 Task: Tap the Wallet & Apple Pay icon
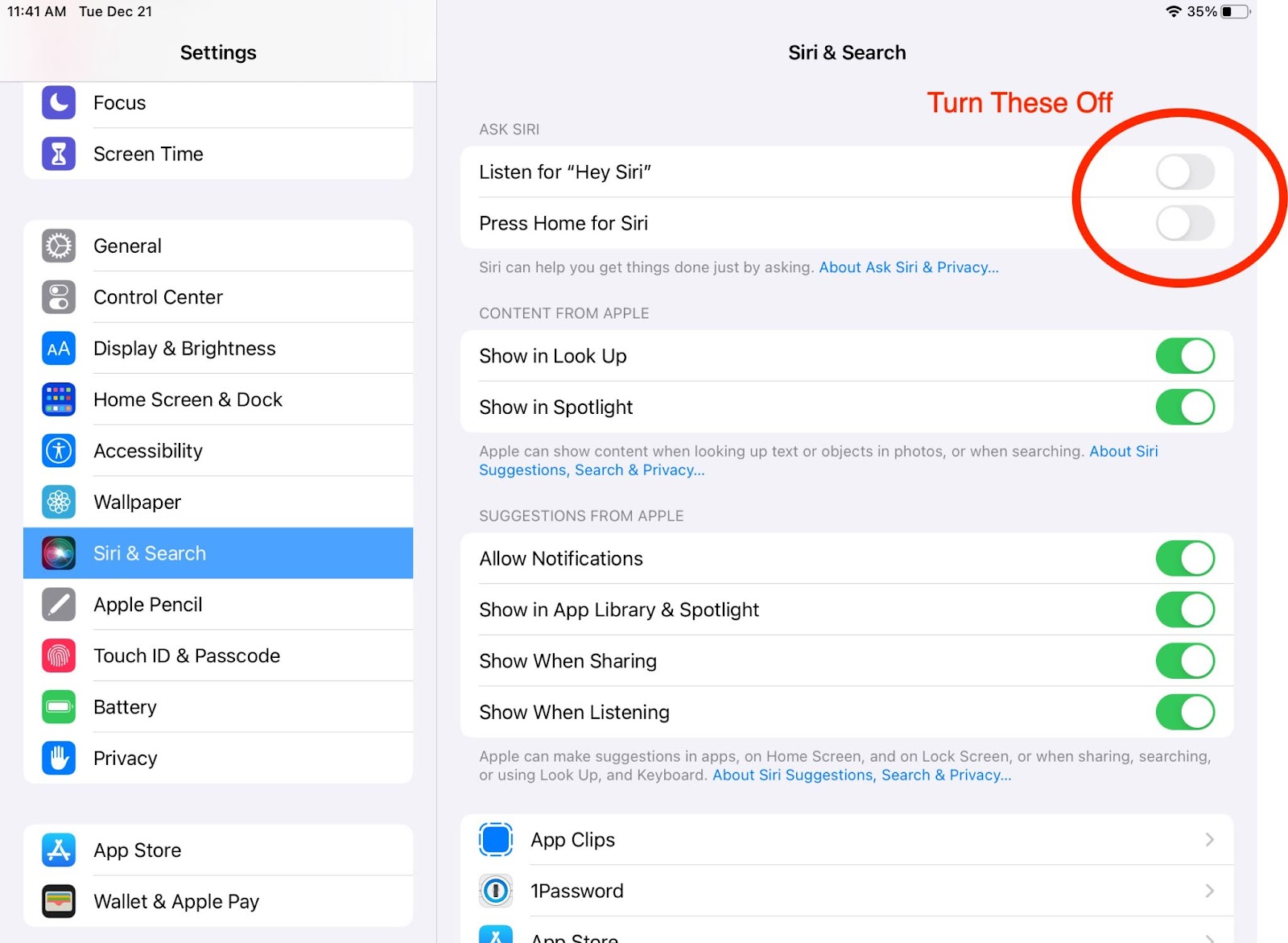[59, 902]
